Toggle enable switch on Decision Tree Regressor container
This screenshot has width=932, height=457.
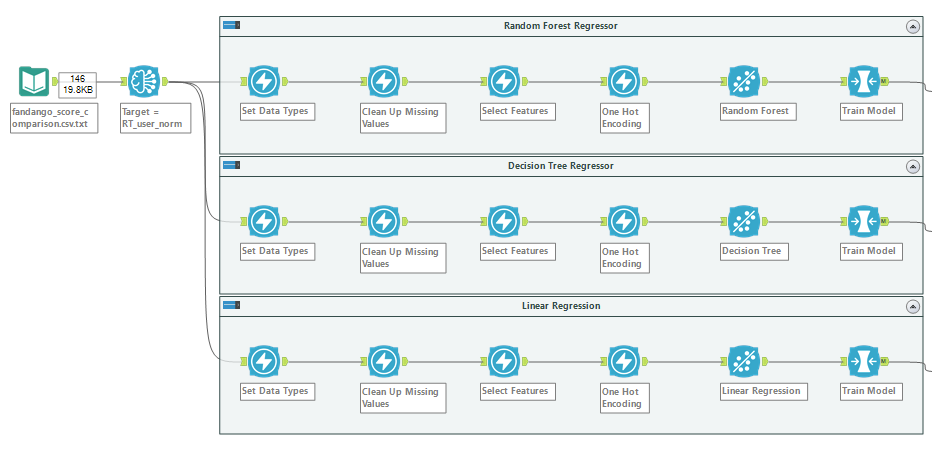point(231,165)
